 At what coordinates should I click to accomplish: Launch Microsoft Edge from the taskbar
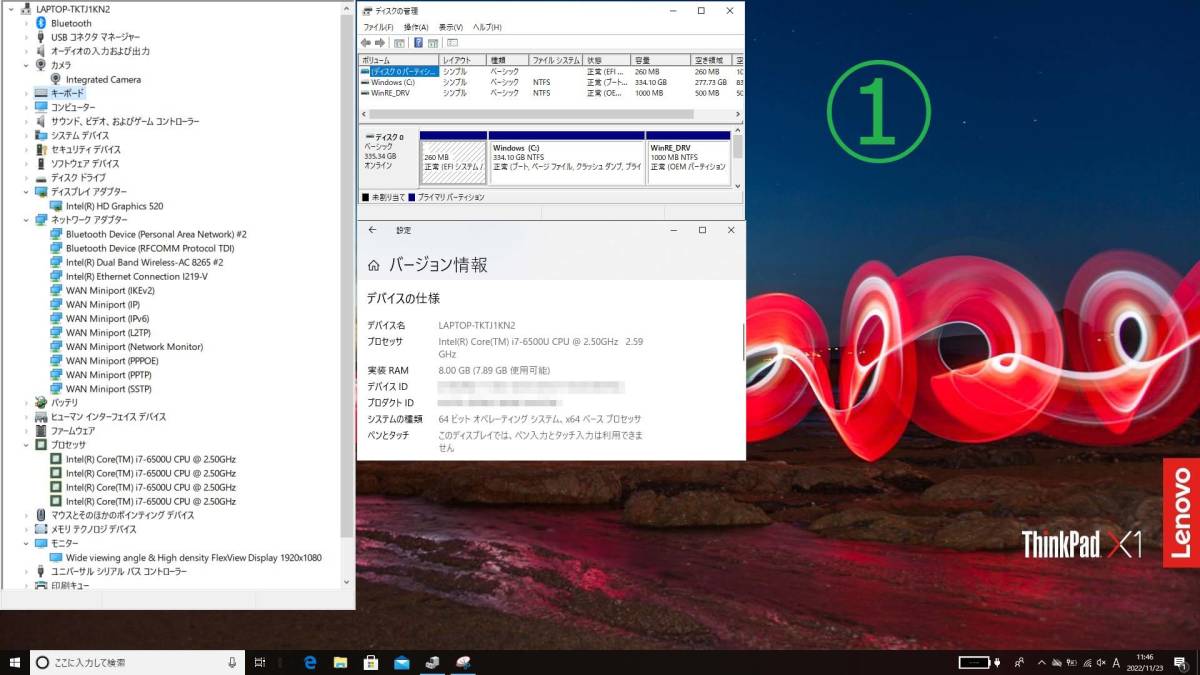(310, 662)
